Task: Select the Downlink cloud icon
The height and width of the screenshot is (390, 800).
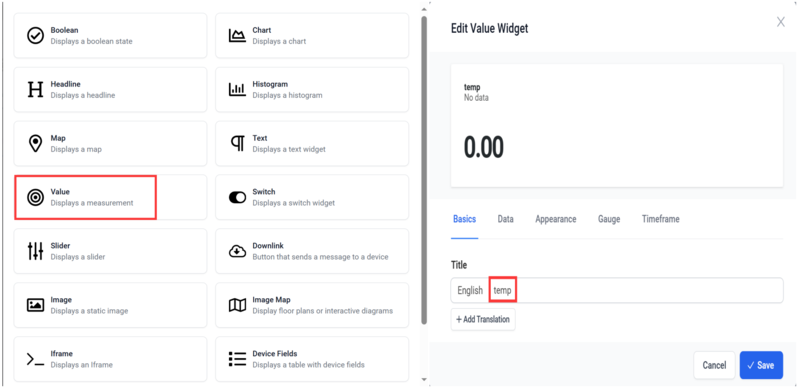Action: [x=237, y=251]
